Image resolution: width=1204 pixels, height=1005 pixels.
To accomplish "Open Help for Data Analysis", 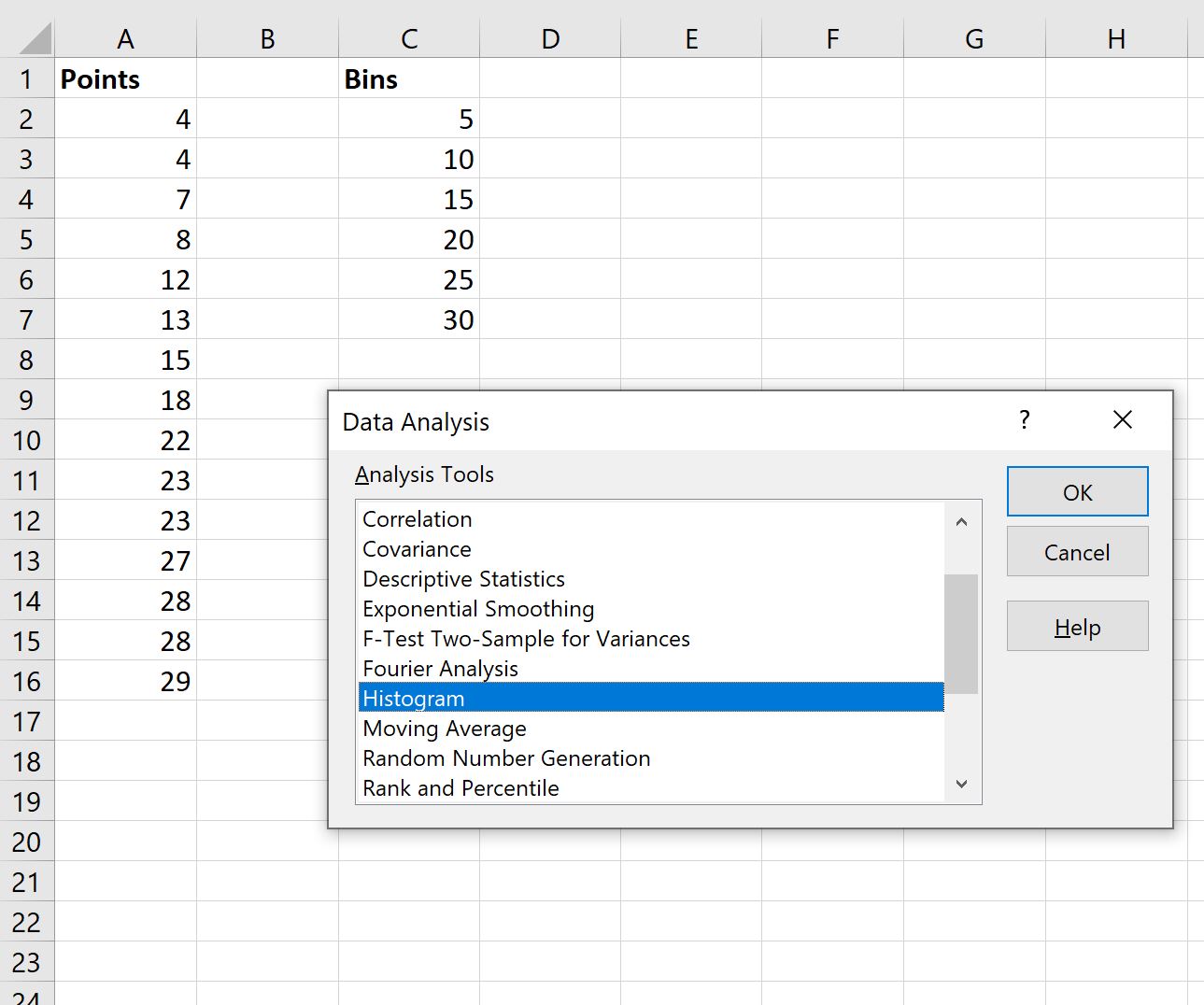I will pos(1077,627).
